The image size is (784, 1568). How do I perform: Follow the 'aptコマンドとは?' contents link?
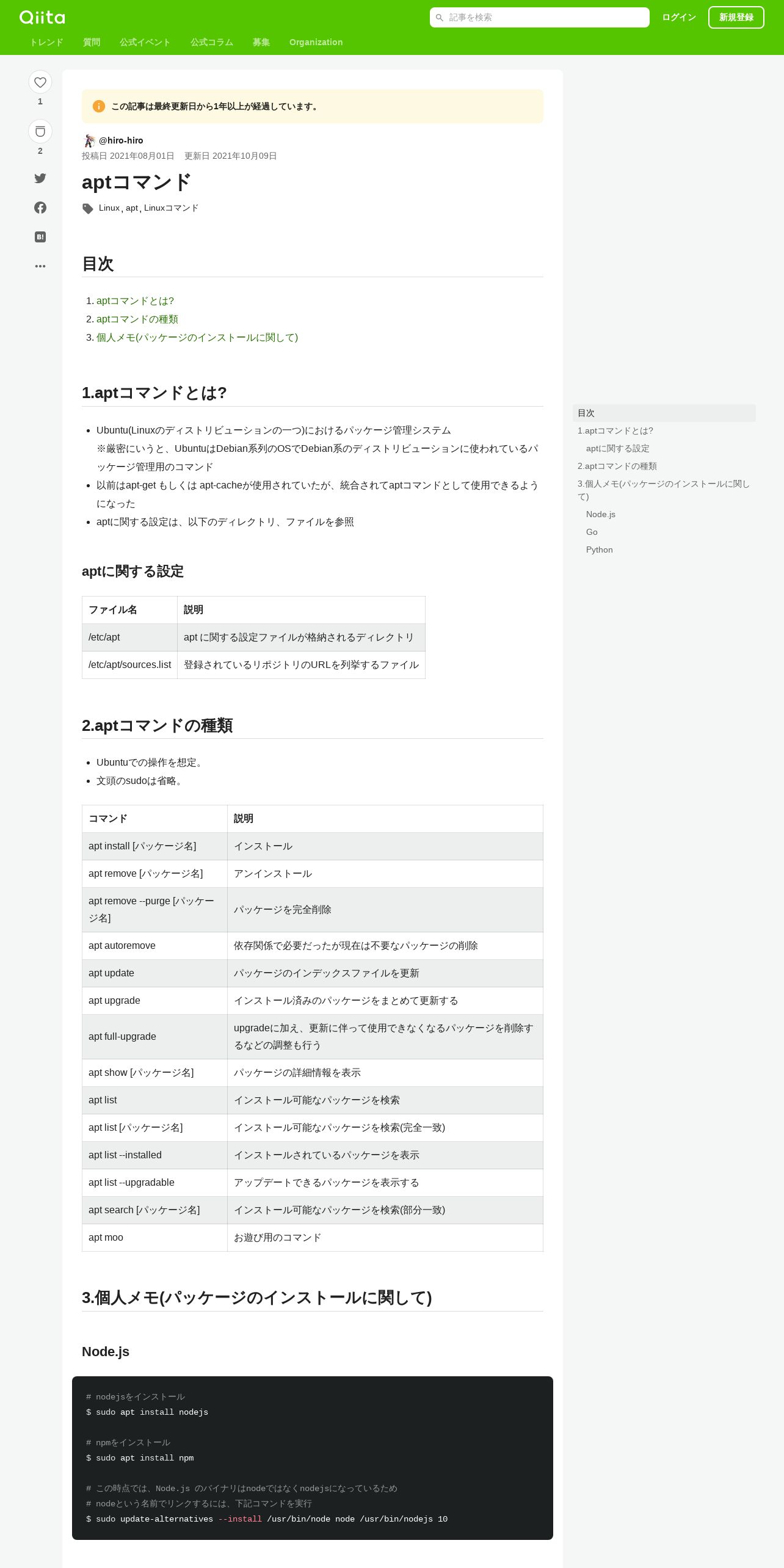coord(135,301)
